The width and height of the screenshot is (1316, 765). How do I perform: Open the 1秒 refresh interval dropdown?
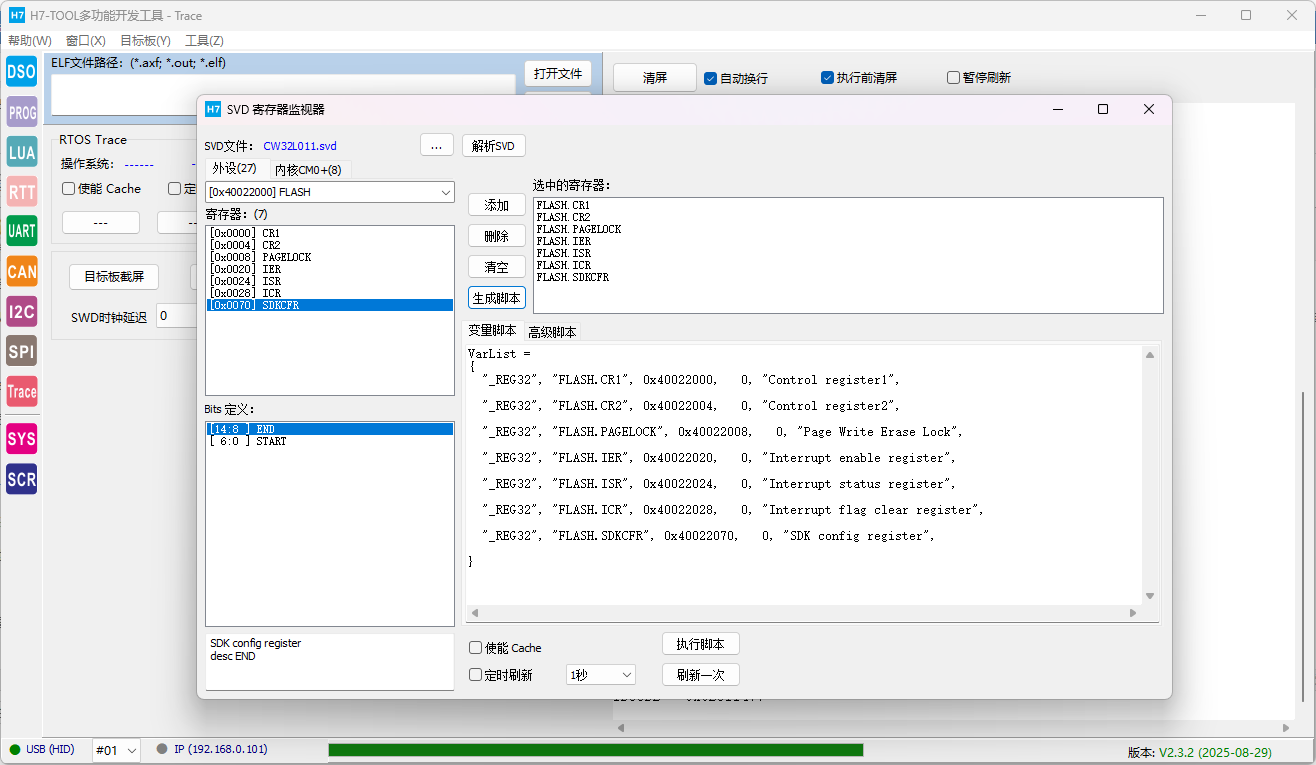click(x=600, y=675)
